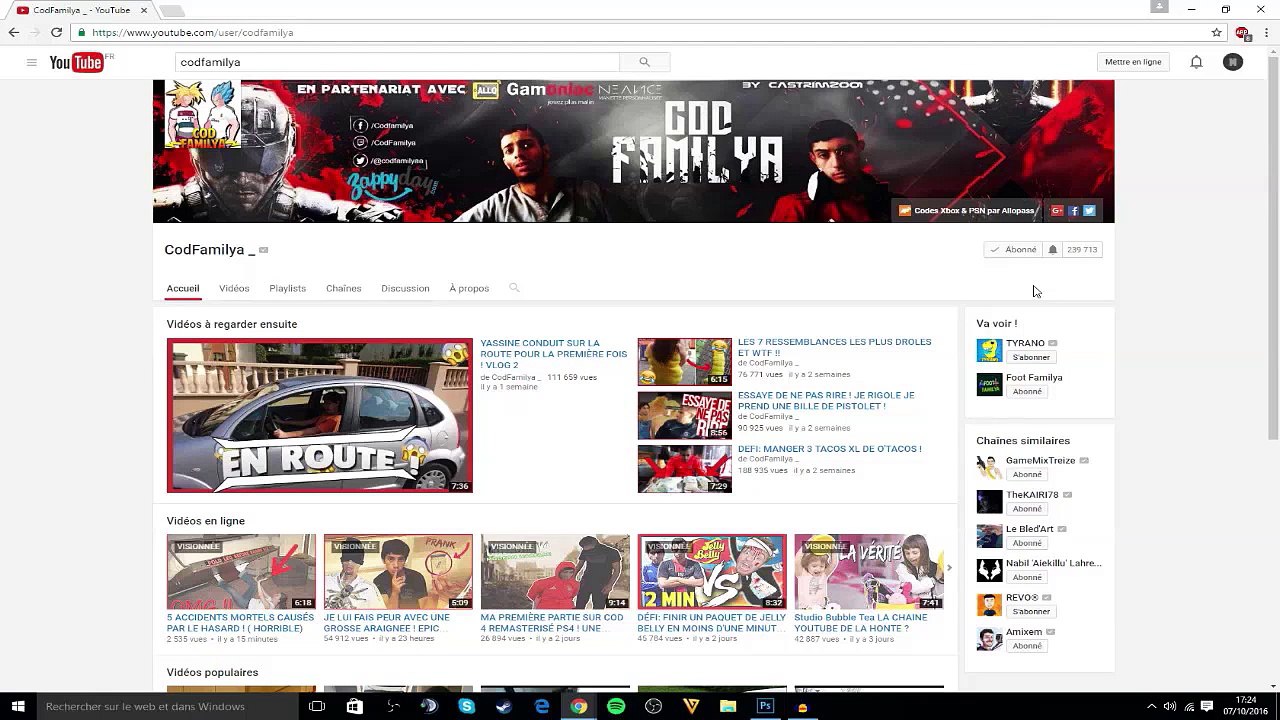Viewport: 1280px width, 720px height.
Task: Bookmark this page with the star
Action: point(1216,32)
